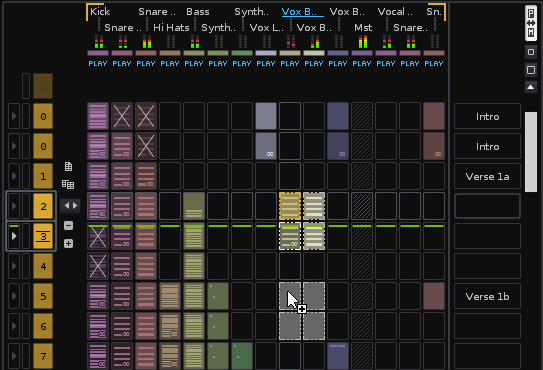Select sequence number 5 button
Image resolution: width=543 pixels, height=370 pixels.
tap(43, 296)
